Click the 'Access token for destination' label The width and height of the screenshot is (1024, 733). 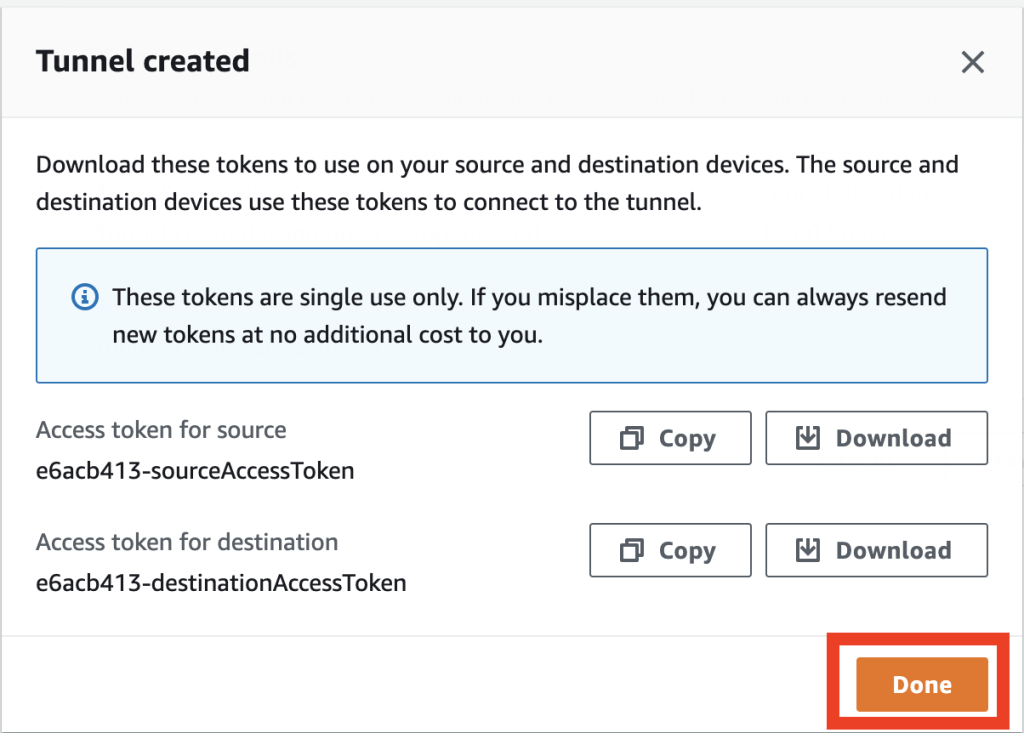coord(187,542)
